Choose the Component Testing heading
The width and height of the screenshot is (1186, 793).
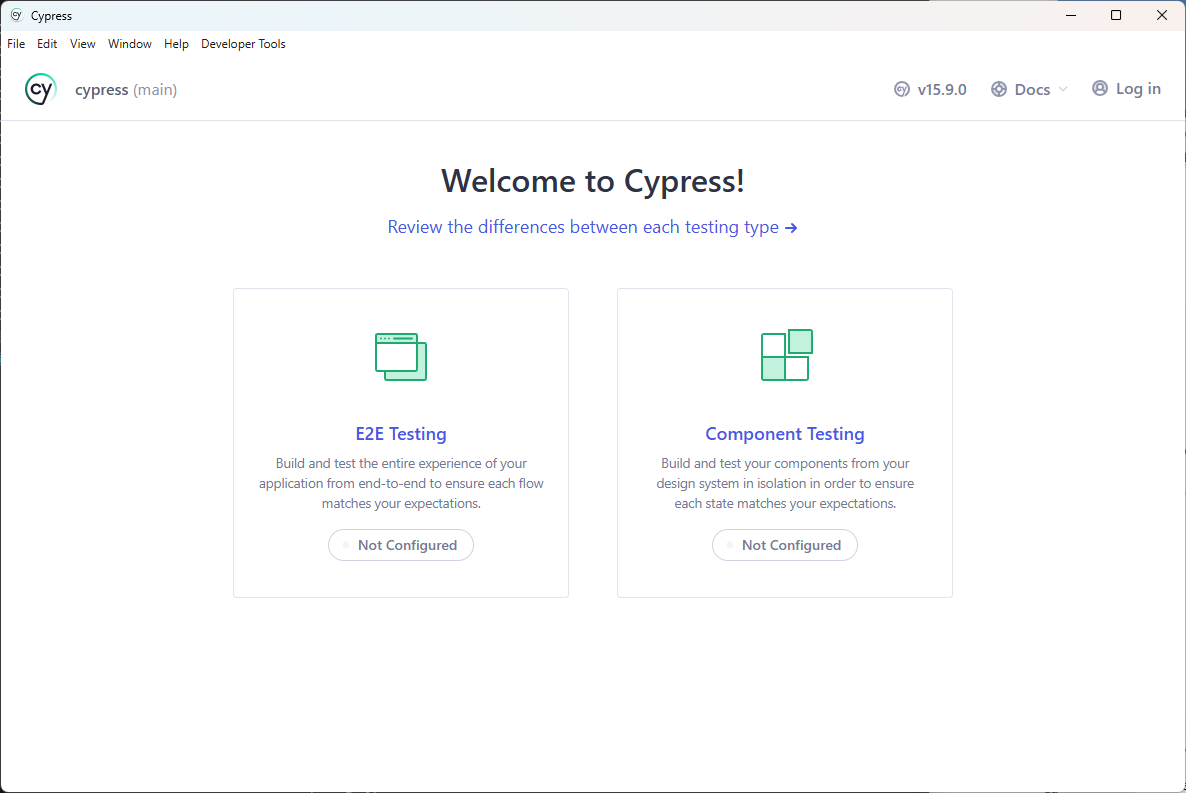click(x=785, y=434)
